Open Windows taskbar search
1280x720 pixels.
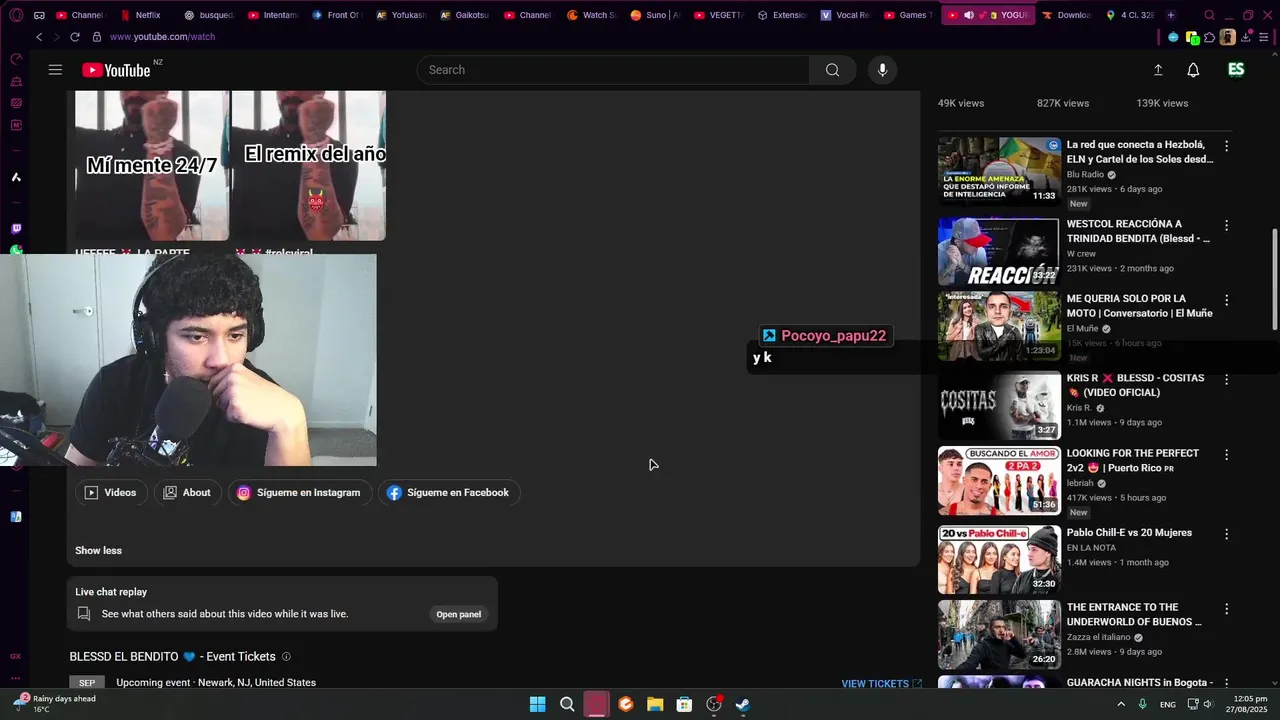pyautogui.click(x=567, y=704)
